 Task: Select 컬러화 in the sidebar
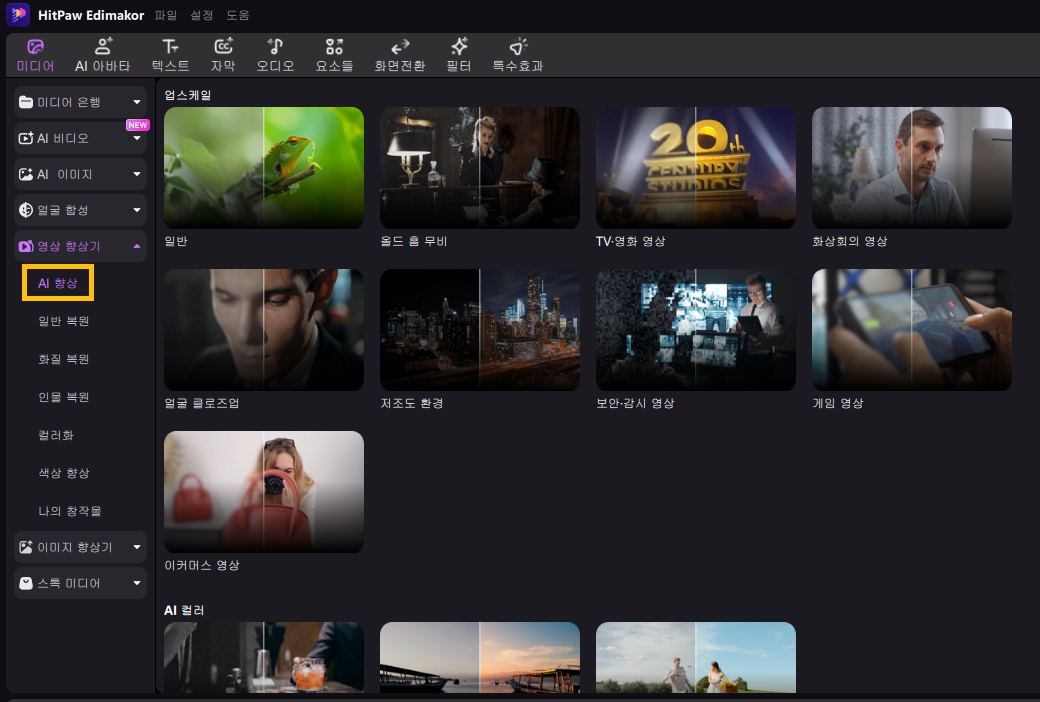pyautogui.click(x=56, y=435)
